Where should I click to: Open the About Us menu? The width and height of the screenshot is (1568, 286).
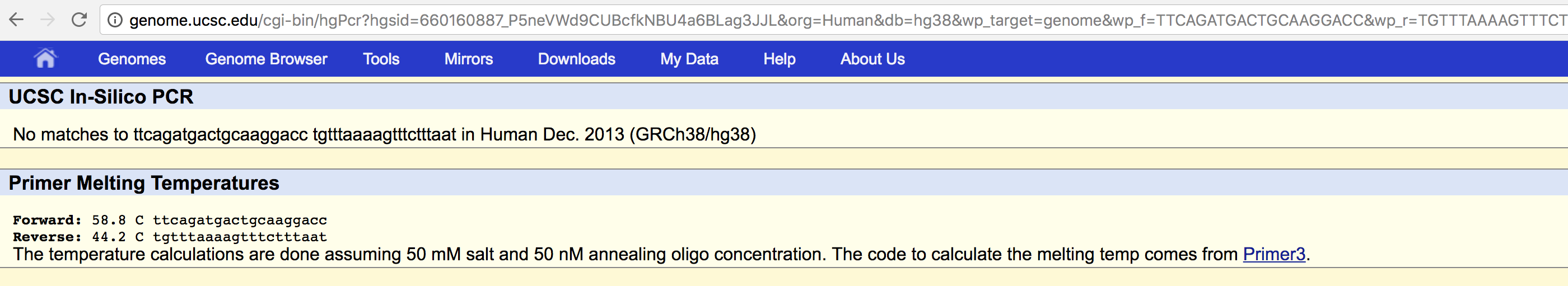coord(872,59)
